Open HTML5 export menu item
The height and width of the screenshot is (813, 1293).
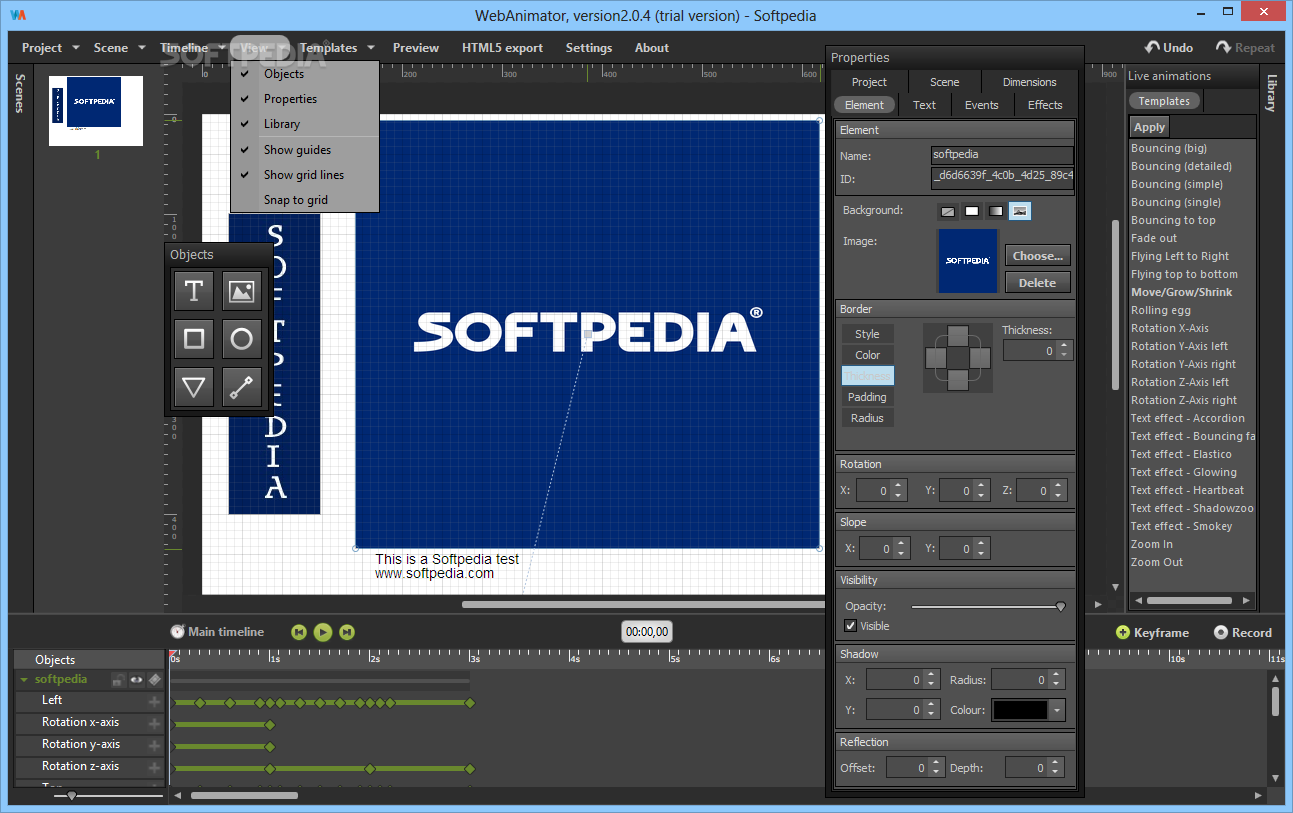point(503,47)
